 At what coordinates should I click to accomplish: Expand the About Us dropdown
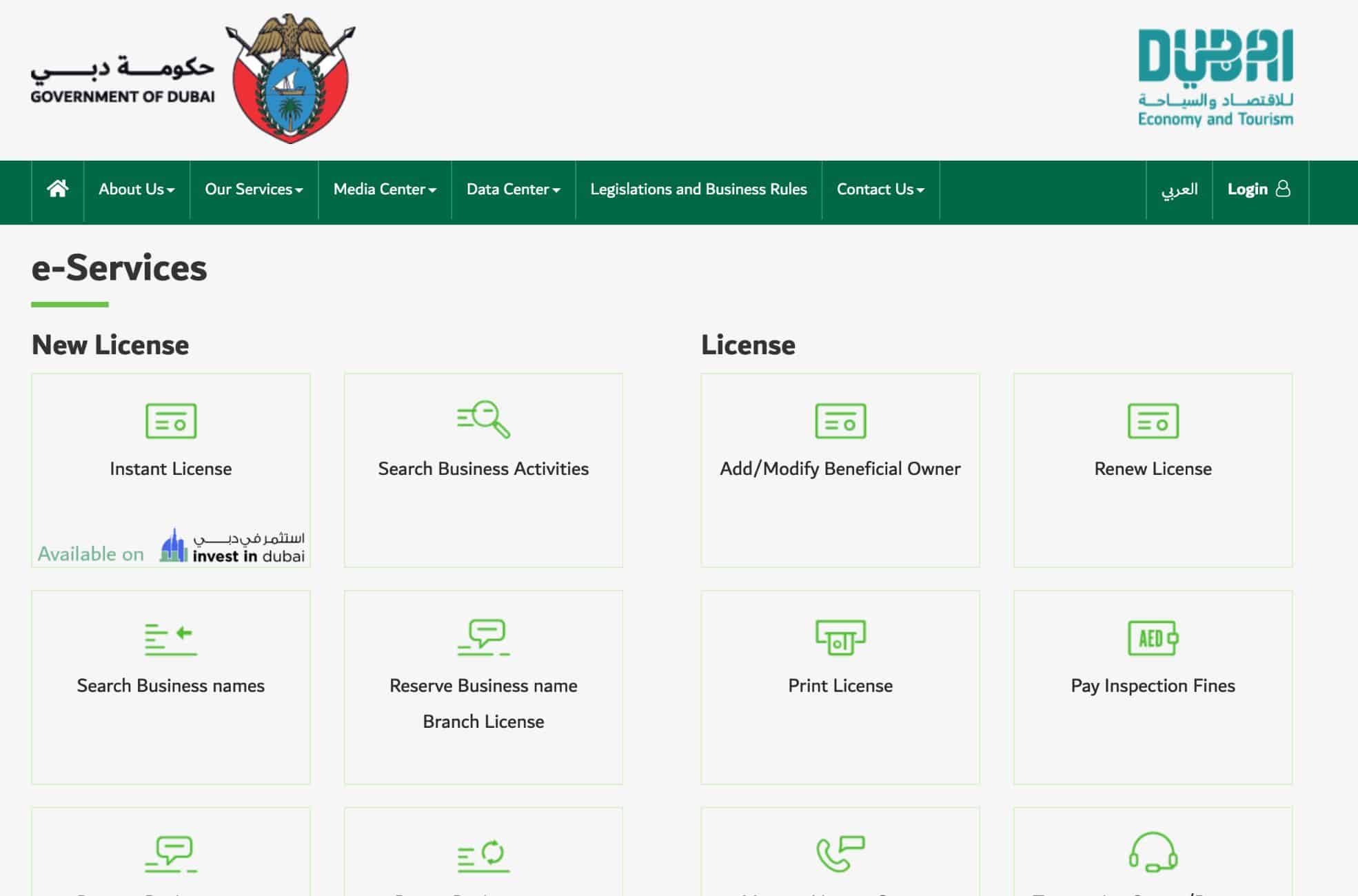coord(136,189)
